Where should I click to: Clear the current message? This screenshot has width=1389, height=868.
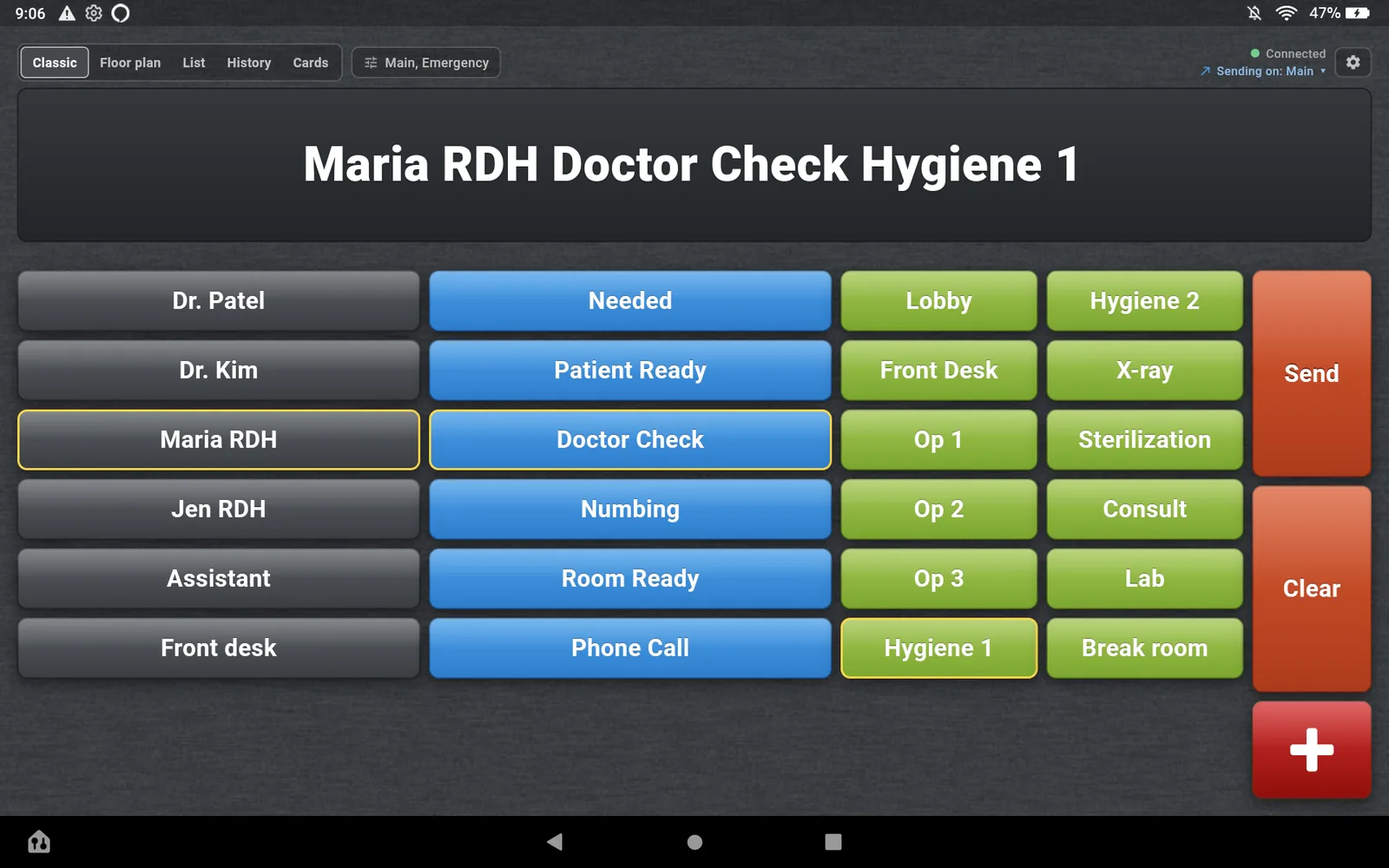1311,589
